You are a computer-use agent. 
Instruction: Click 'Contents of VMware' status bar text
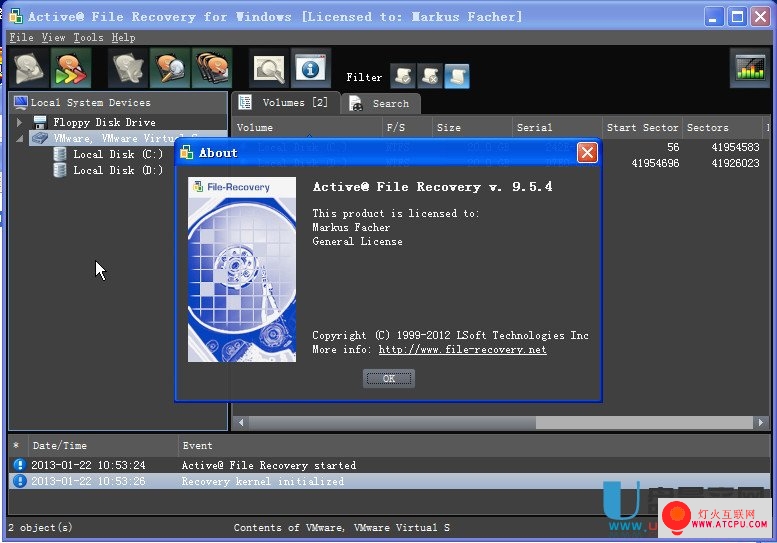(341, 527)
